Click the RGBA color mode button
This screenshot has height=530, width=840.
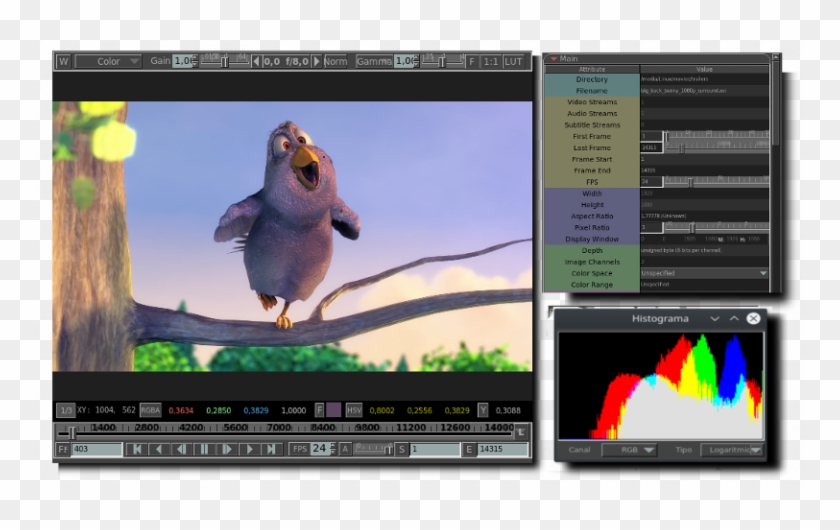pos(150,410)
